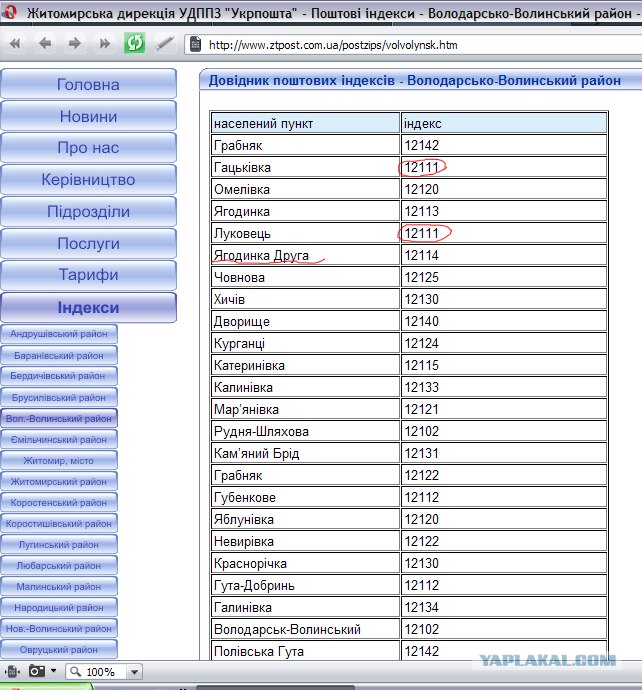Click the panel toggle icon in status bar
The height and width of the screenshot is (690, 642).
point(12,672)
